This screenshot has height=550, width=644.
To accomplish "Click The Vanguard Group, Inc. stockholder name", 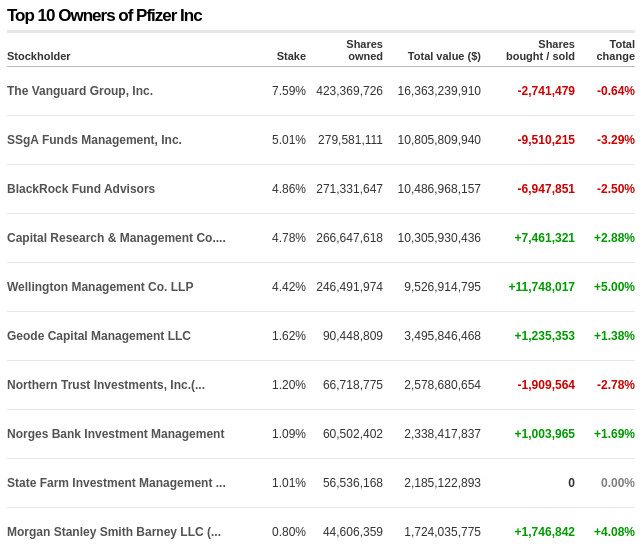I will click(80, 91).
